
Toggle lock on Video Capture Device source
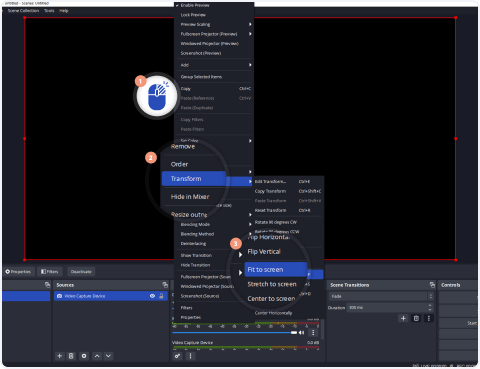161,296
